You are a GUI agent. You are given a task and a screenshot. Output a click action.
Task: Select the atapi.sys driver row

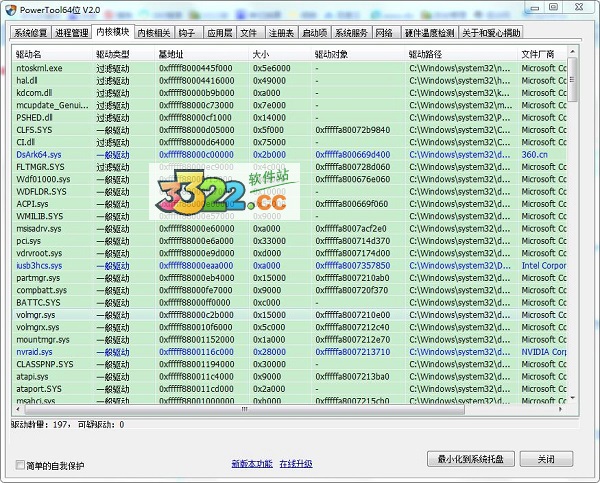pyautogui.click(x=290, y=376)
